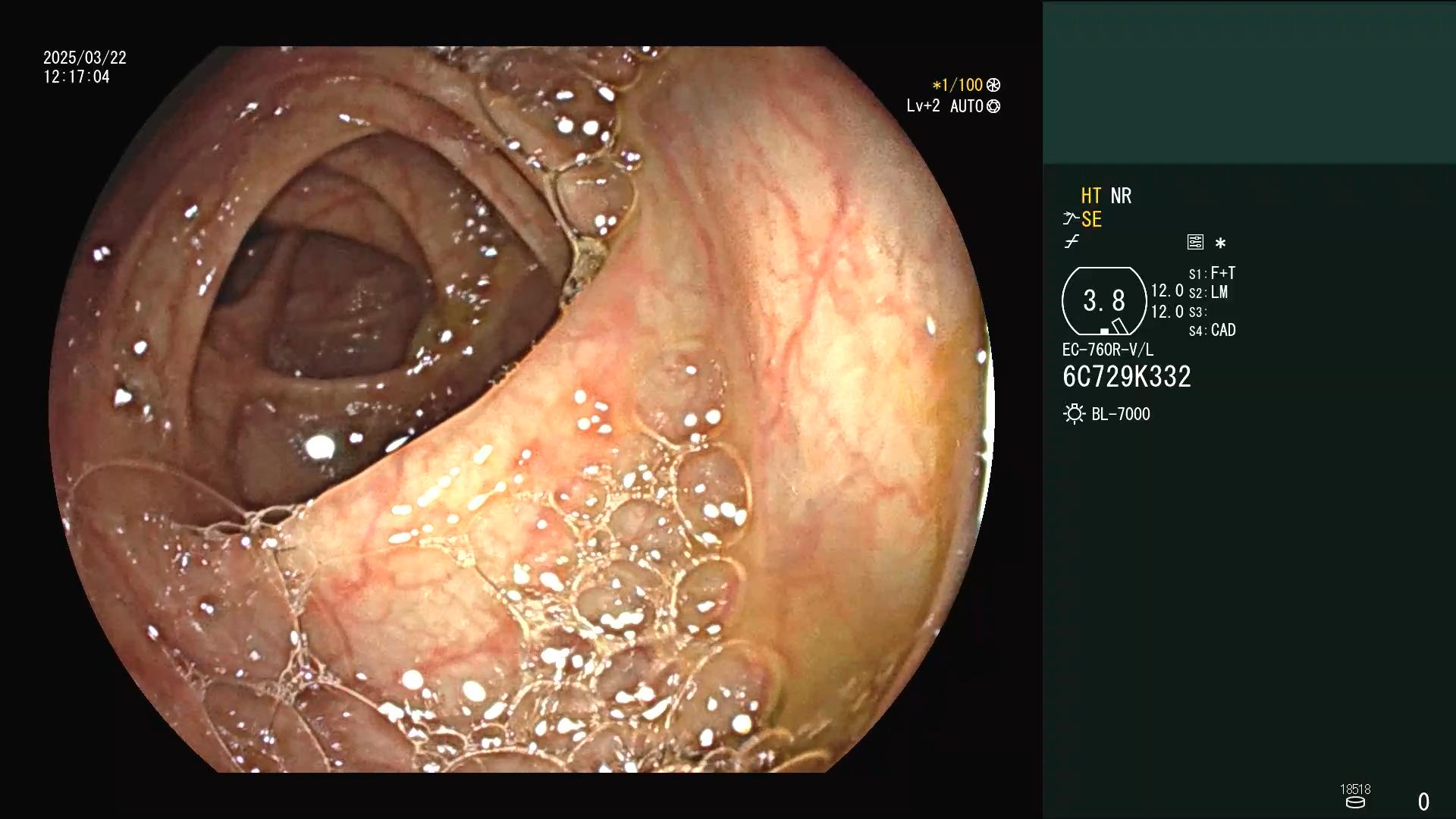The width and height of the screenshot is (1456, 819).
Task: Click the upper 12.0 value beside S2
Action: (1167, 291)
